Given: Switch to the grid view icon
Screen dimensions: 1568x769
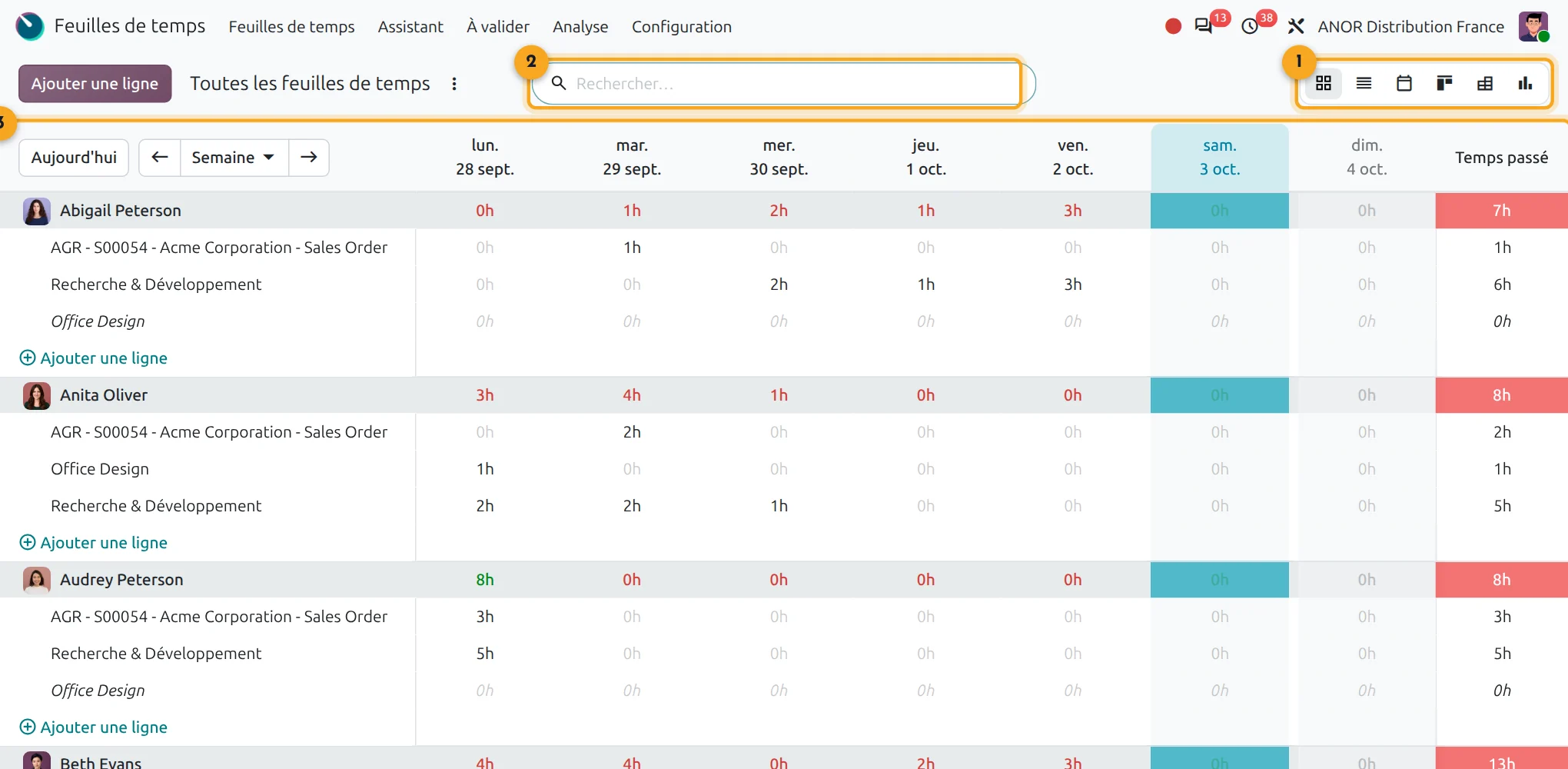Looking at the screenshot, I should coord(1323,83).
